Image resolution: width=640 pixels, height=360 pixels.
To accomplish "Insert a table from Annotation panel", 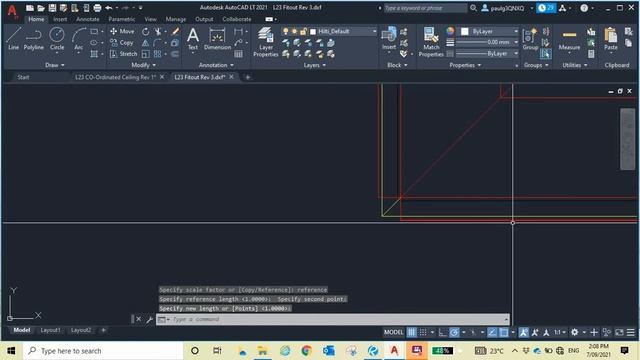I will point(238,54).
